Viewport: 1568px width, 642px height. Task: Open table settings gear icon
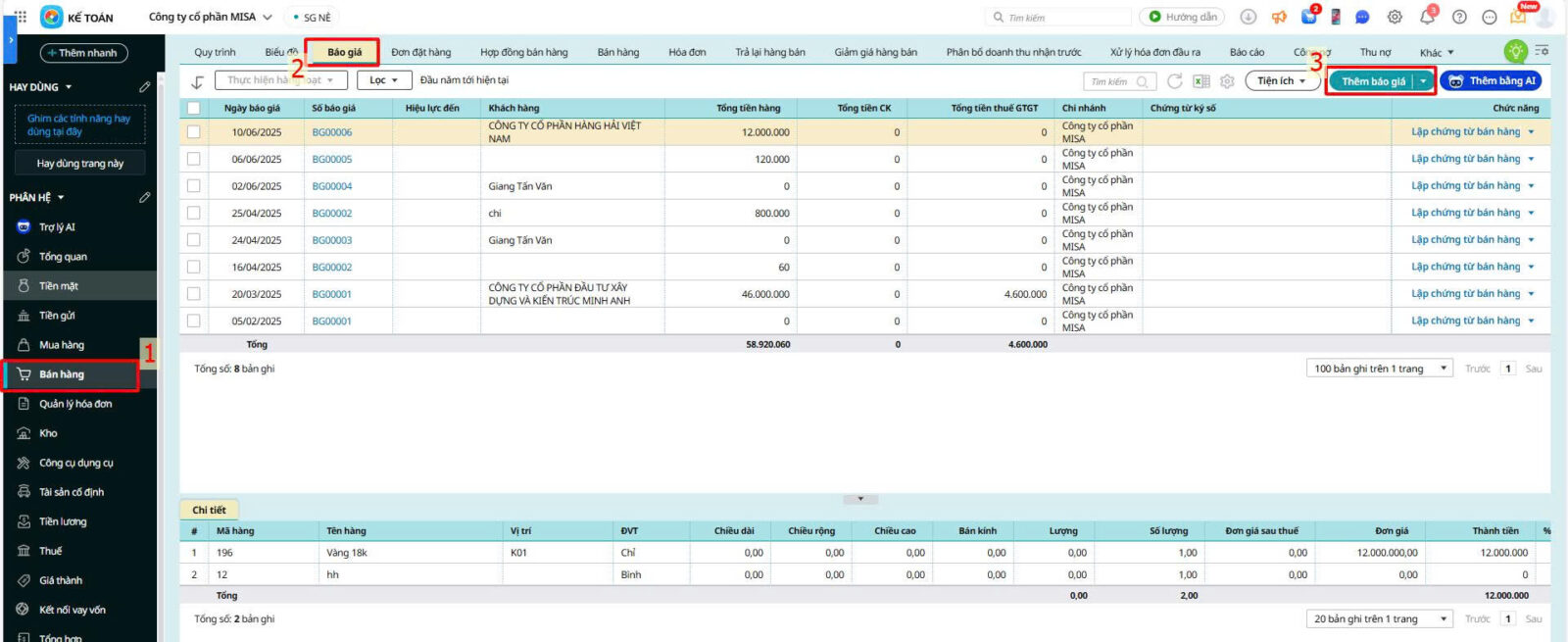[x=1227, y=81]
